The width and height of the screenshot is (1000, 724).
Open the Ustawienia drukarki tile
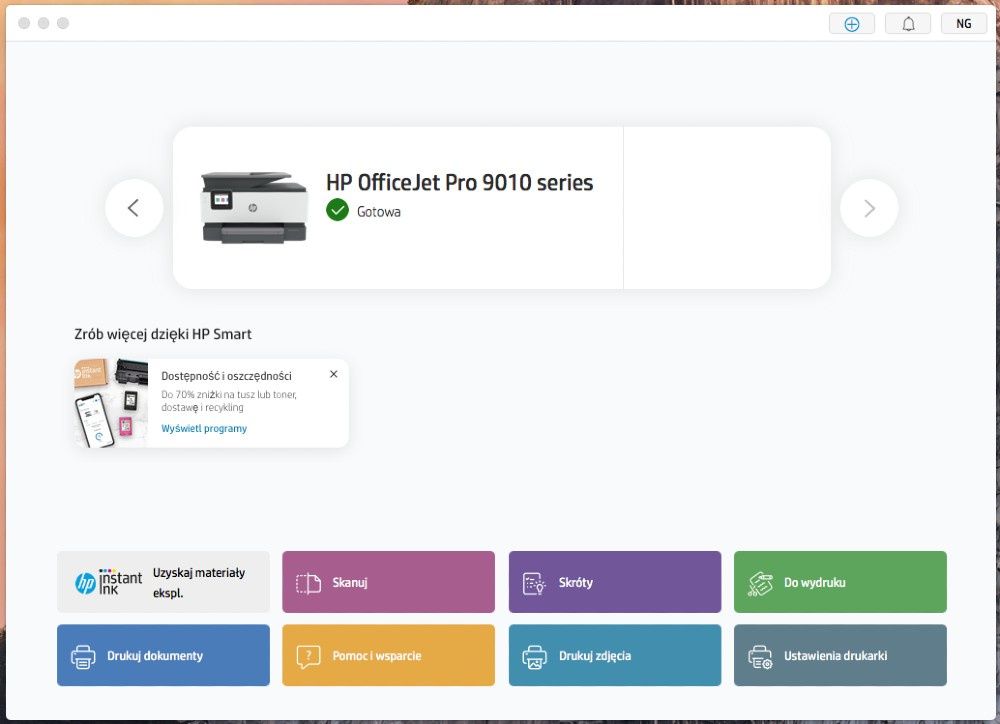pyautogui.click(x=841, y=655)
